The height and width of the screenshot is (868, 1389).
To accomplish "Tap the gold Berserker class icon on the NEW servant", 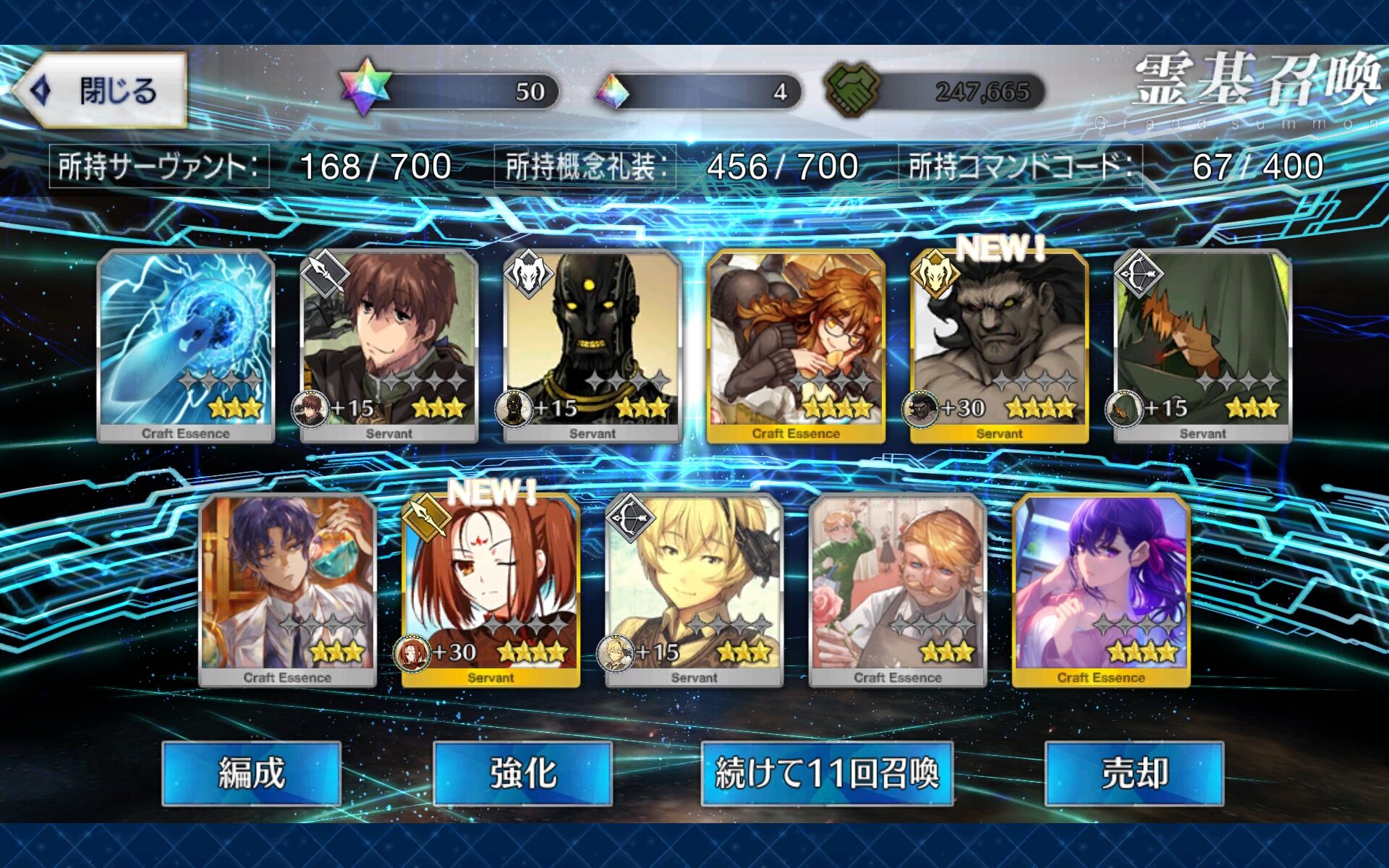I will [935, 273].
